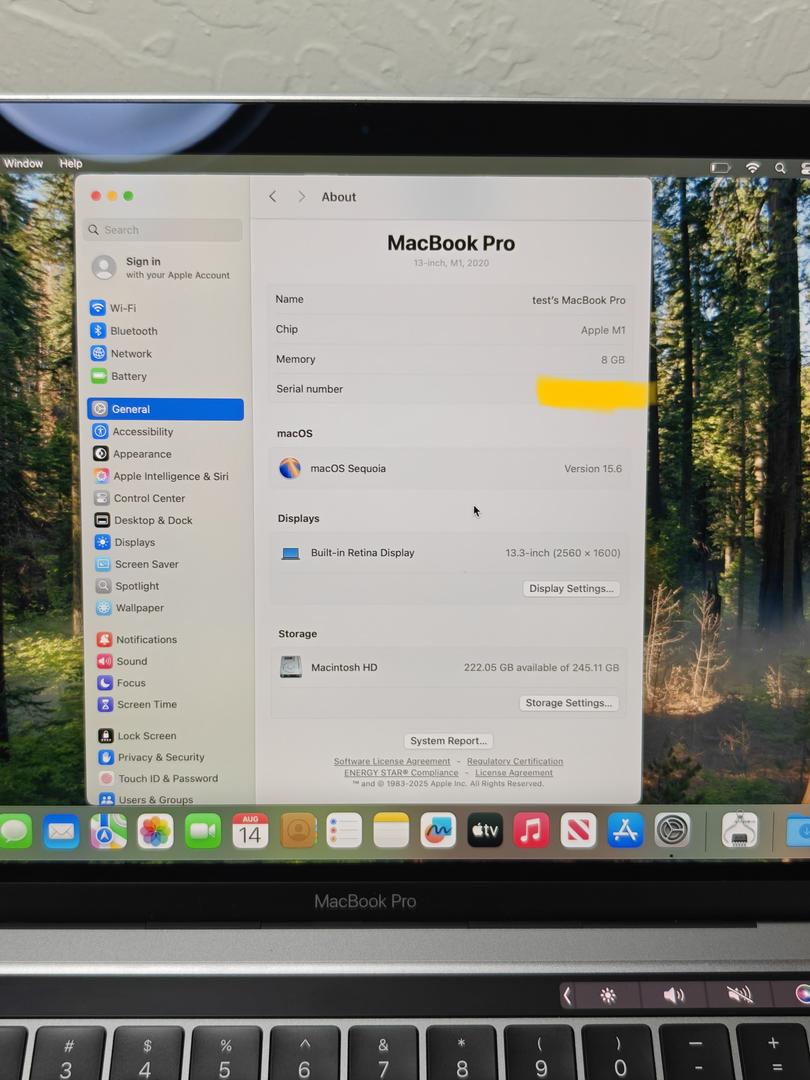
Task: Go back with the left chevron
Action: point(273,196)
